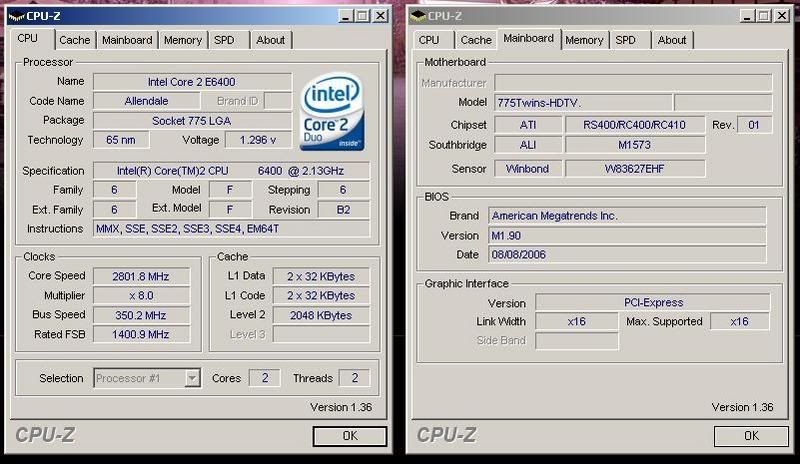This screenshot has height=464, width=800.
Task: Close the right CPU-Z window
Action: [x=782, y=16]
